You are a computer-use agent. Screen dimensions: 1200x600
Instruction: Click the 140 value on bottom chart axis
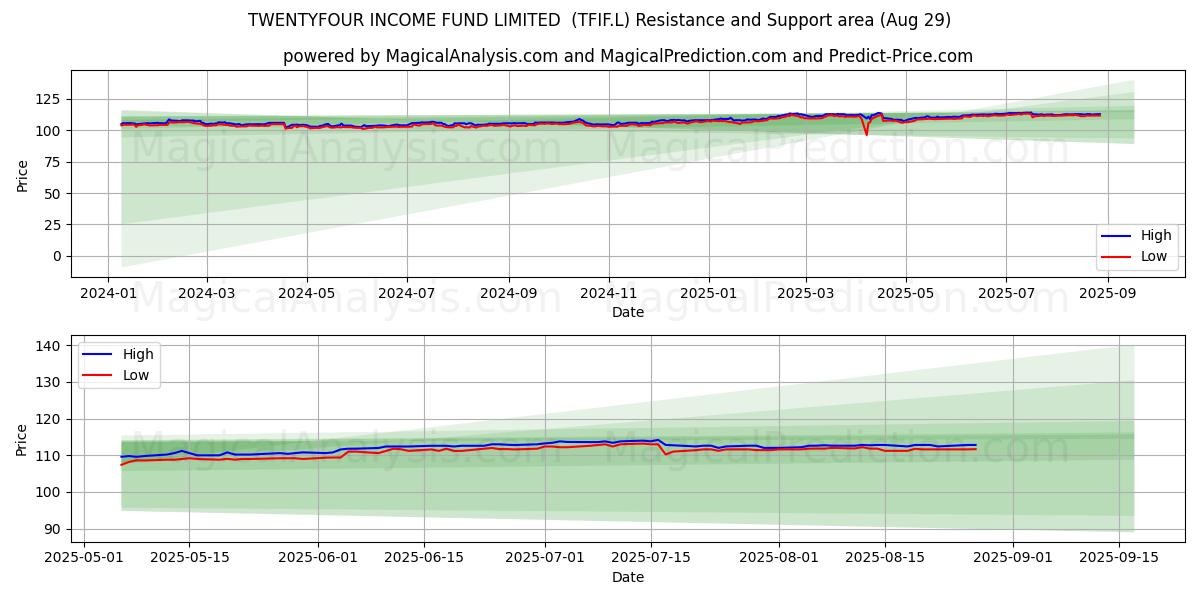(x=50, y=346)
